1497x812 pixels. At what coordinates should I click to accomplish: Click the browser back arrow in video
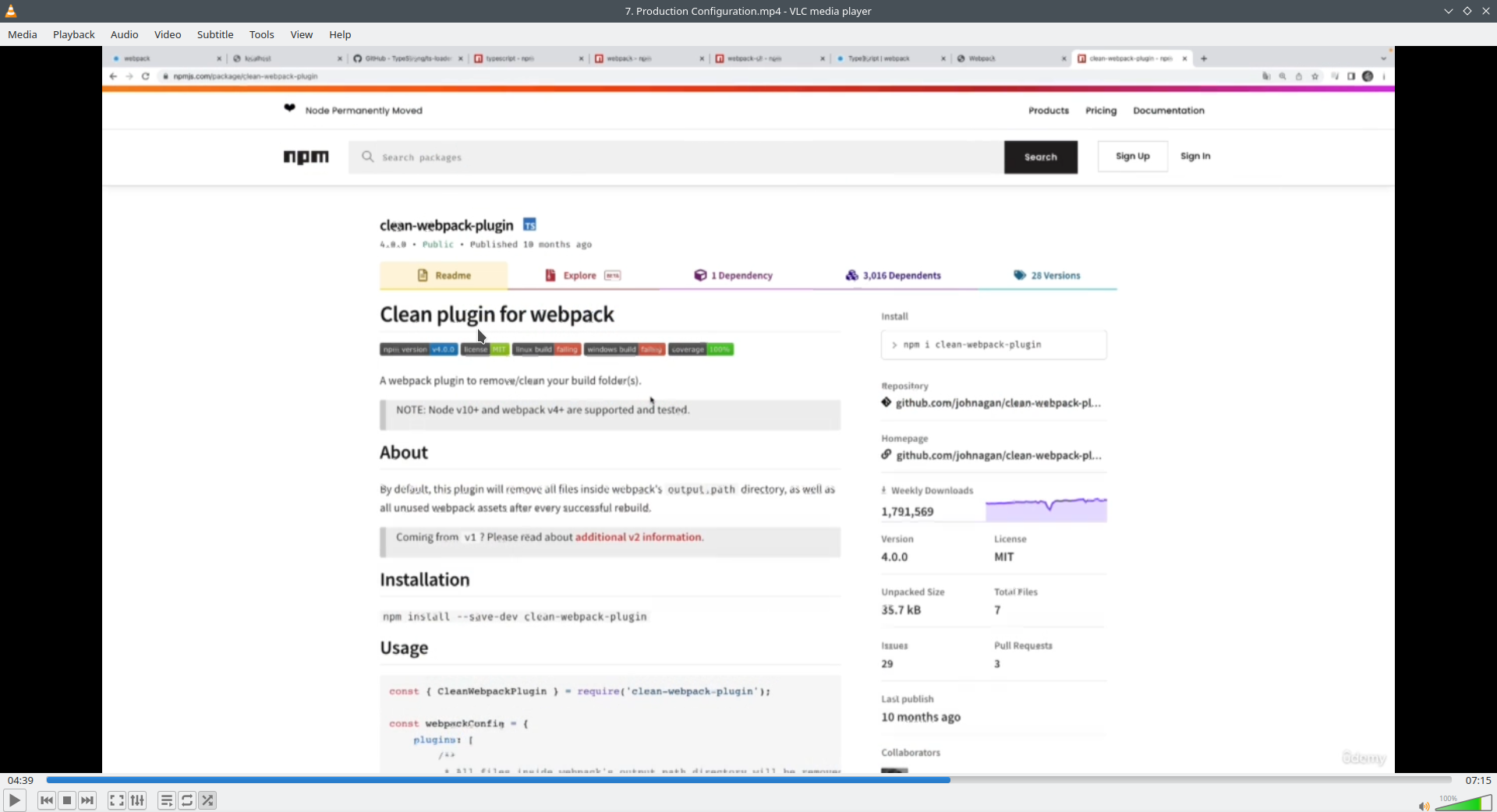(x=114, y=76)
